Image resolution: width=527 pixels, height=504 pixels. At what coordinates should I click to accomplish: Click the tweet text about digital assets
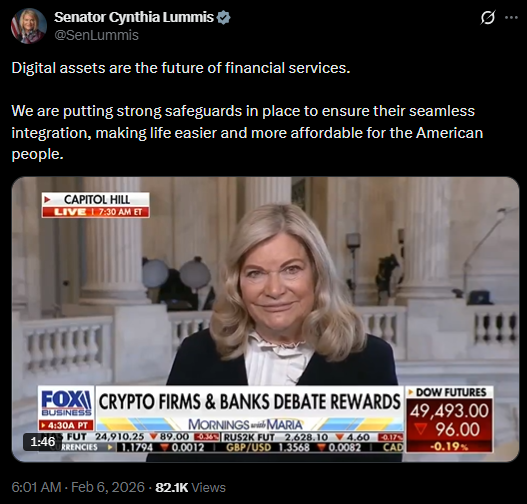tap(247, 111)
